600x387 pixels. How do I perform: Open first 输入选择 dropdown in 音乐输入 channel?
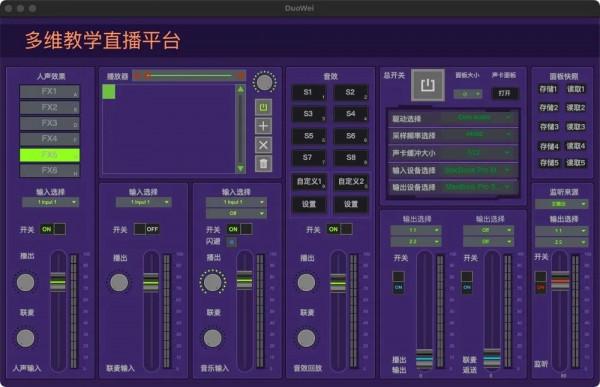pyautogui.click(x=236, y=202)
